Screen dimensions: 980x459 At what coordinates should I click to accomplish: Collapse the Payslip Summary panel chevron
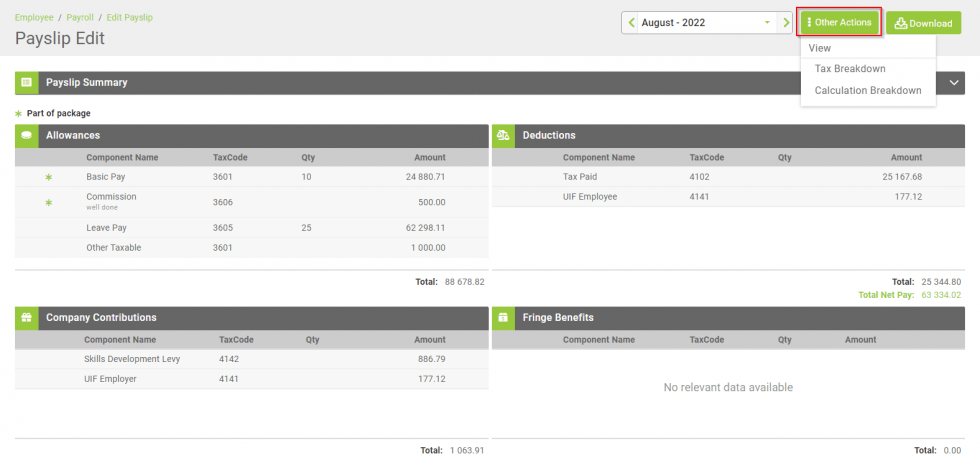point(954,83)
